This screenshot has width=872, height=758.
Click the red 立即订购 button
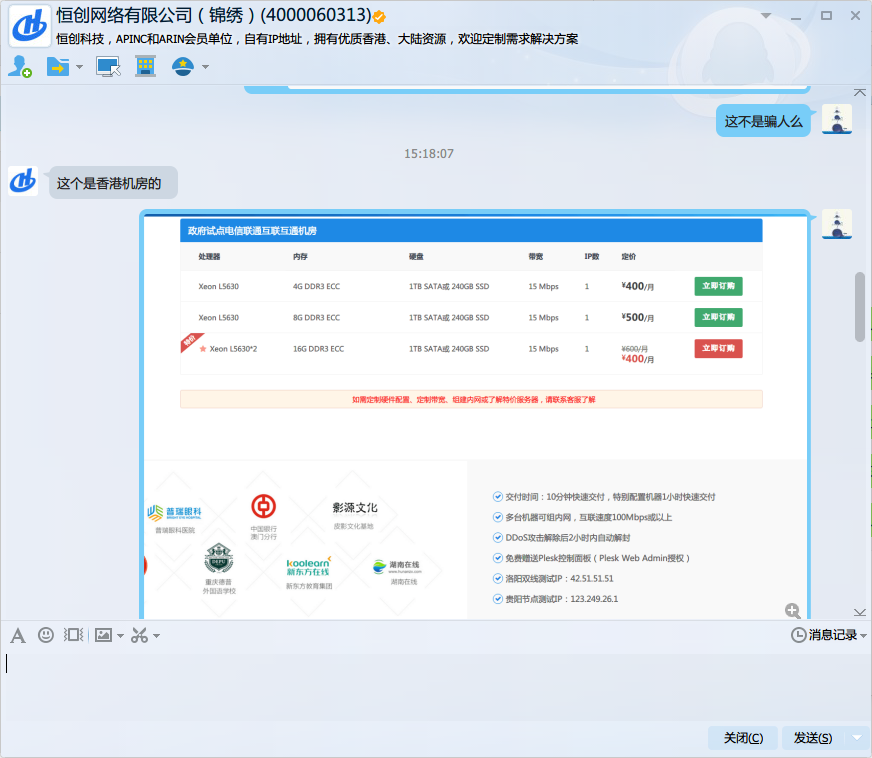point(718,348)
